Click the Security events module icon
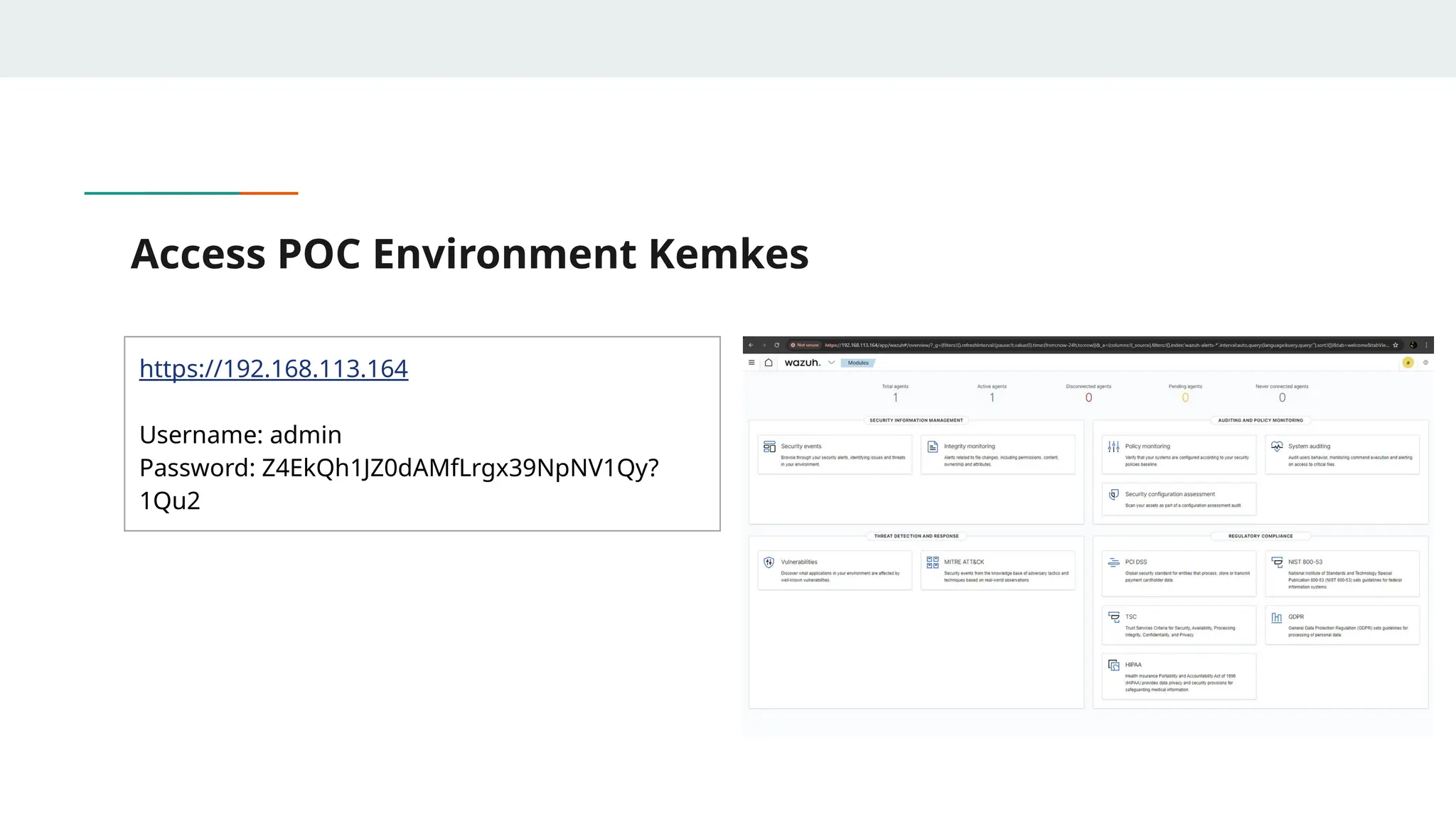The image size is (1456, 819). point(769,446)
